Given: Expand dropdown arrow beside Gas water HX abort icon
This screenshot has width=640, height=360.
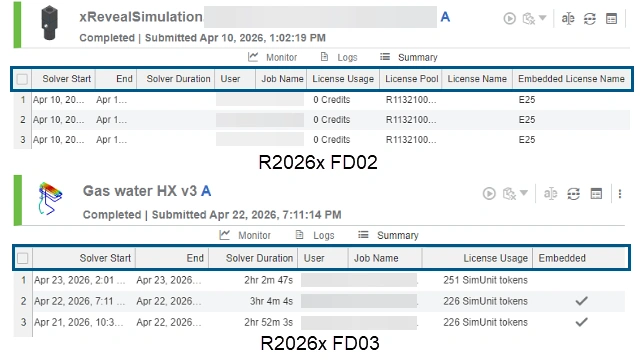Looking at the screenshot, I should (524, 193).
